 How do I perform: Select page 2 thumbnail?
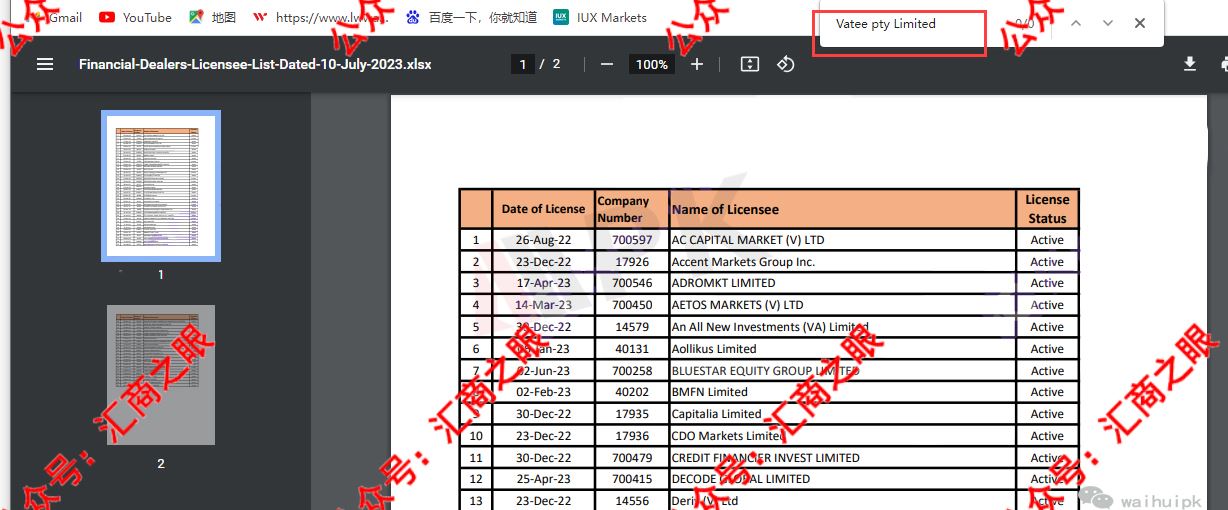[161, 375]
